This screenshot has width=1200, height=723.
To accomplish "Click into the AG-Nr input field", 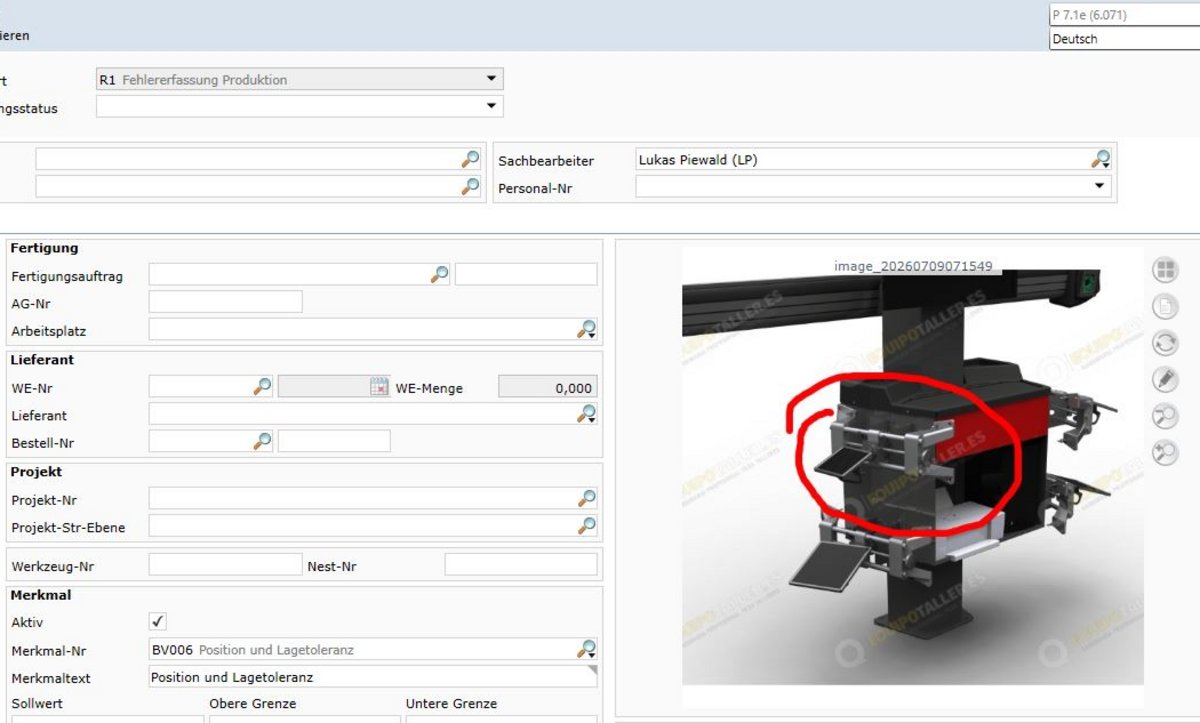I will pyautogui.click(x=225, y=302).
